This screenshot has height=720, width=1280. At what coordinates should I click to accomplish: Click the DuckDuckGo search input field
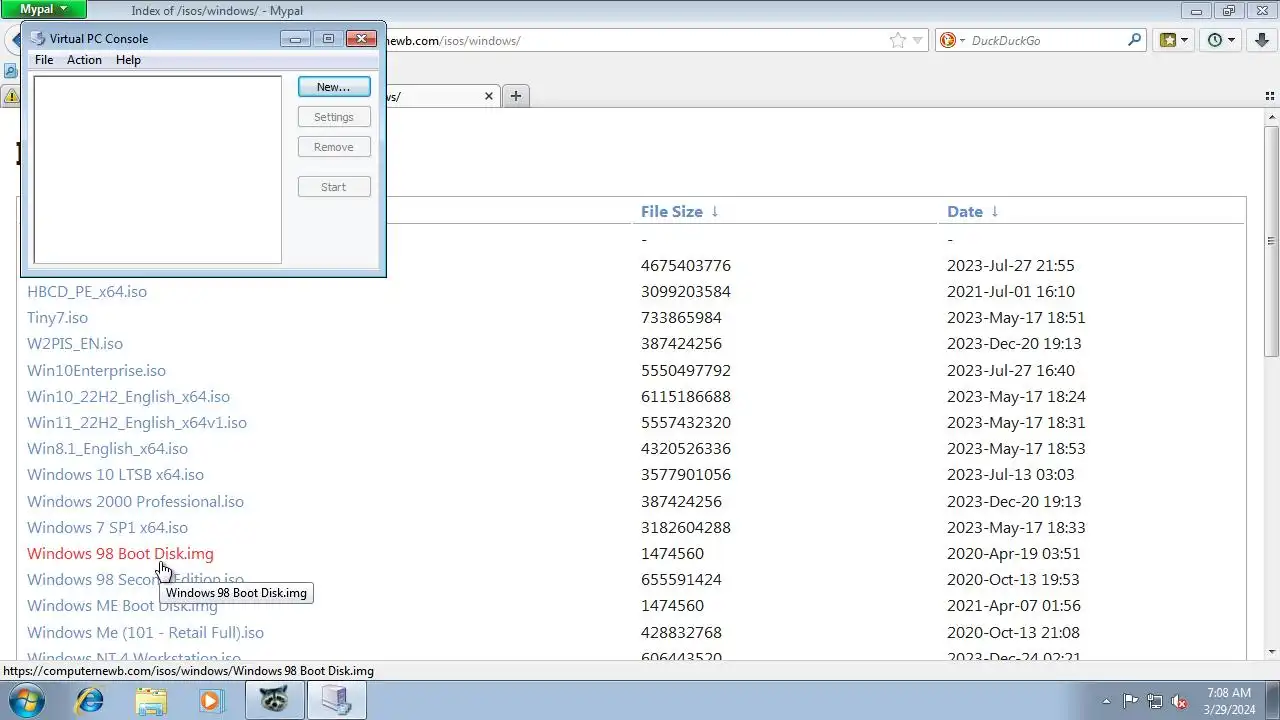(x=1045, y=41)
